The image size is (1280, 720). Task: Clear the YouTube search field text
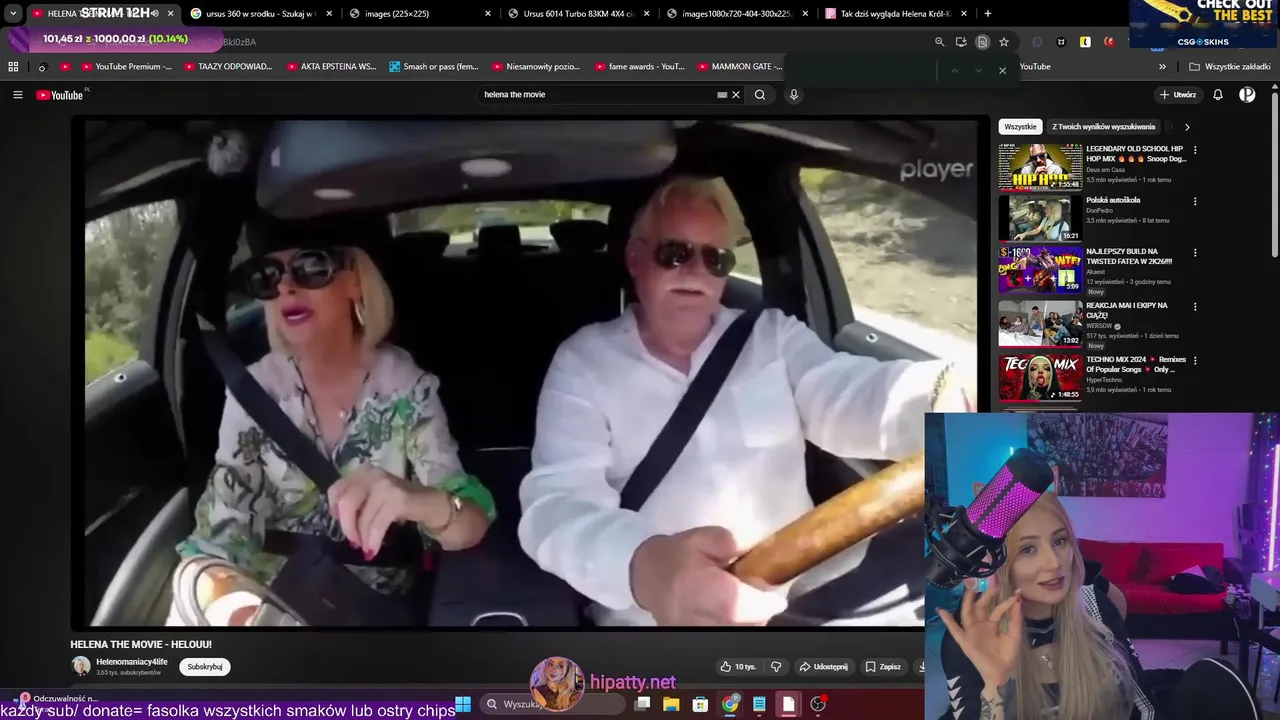(736, 95)
